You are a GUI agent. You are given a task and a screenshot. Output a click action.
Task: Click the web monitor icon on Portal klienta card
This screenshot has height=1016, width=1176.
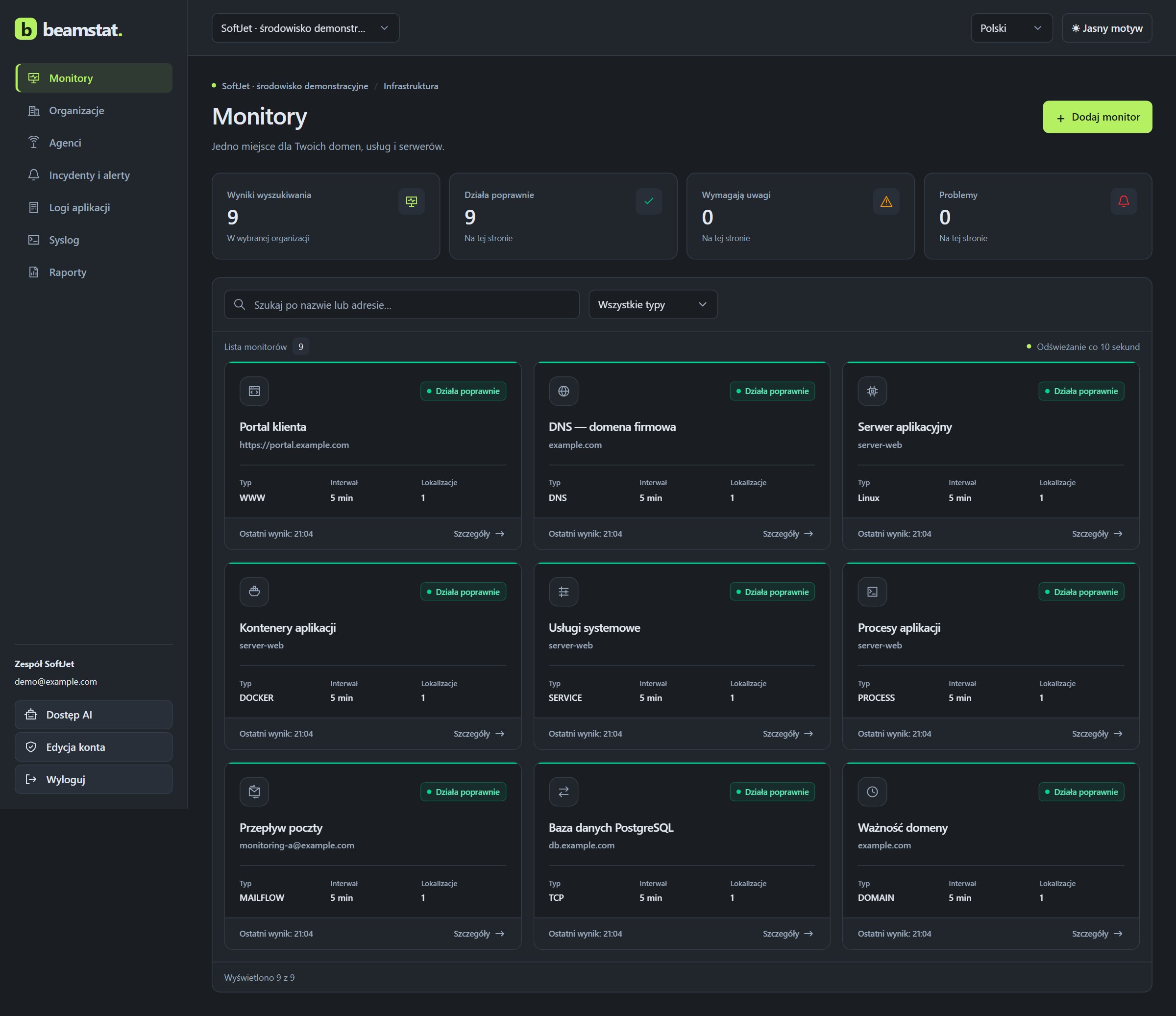pyautogui.click(x=254, y=391)
